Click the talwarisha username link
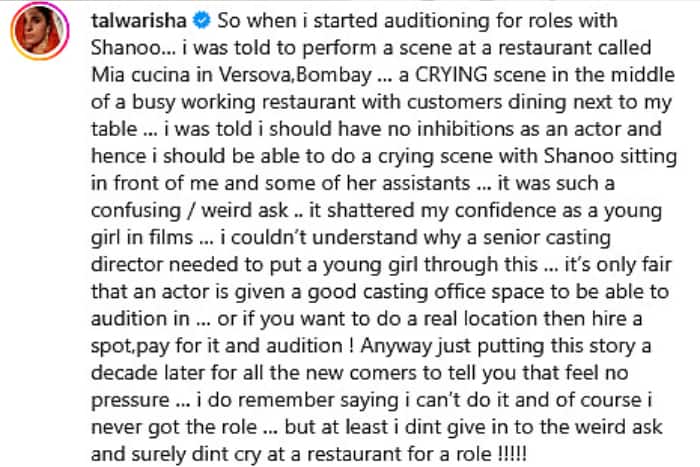This screenshot has height=467, width=700. 139,21
